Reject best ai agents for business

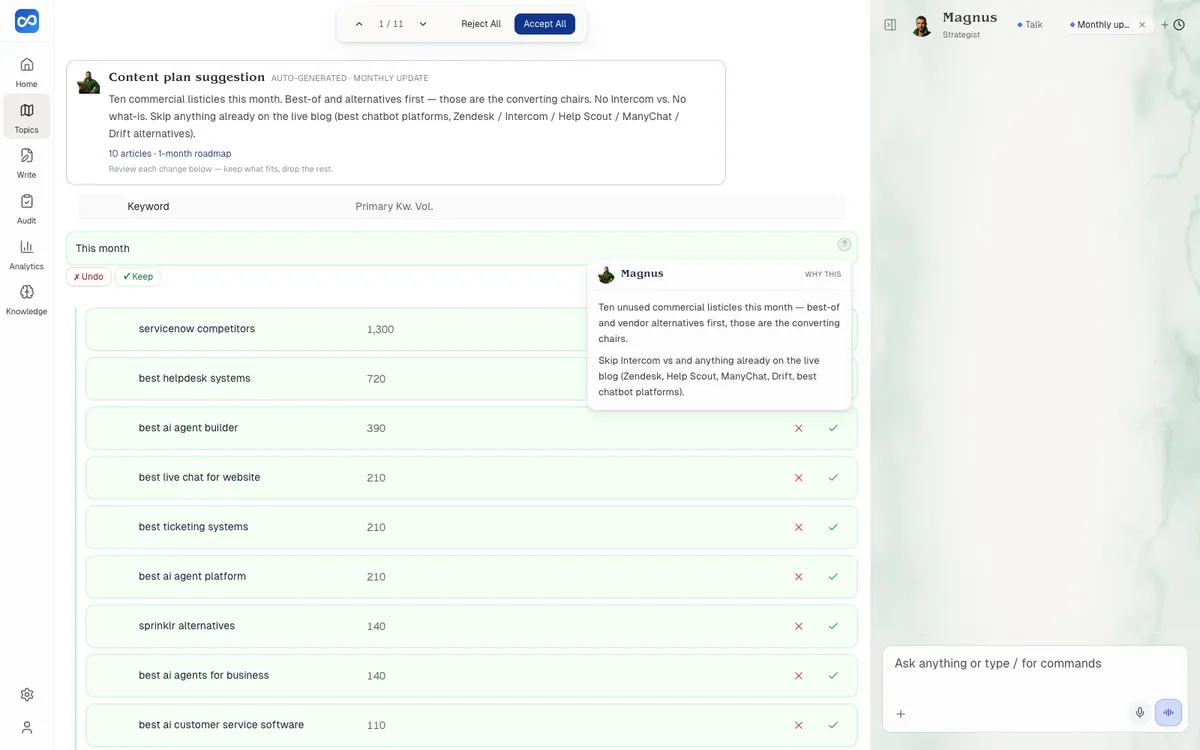798,676
